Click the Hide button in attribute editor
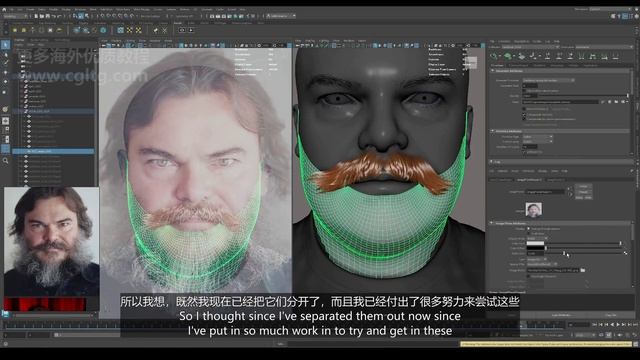 click(588, 197)
